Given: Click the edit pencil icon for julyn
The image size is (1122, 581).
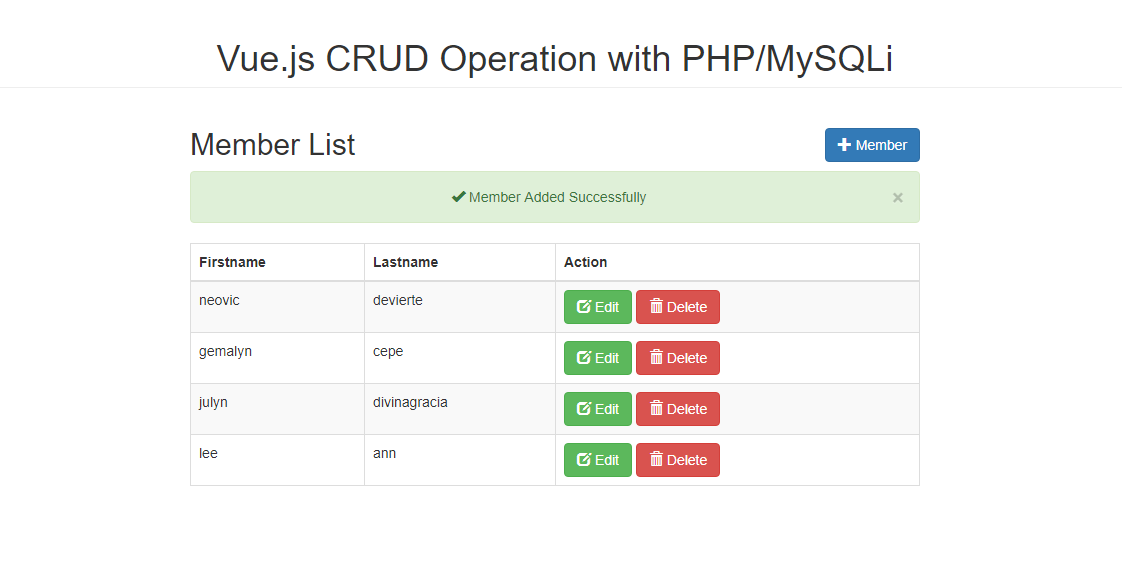Looking at the screenshot, I should click(584, 408).
